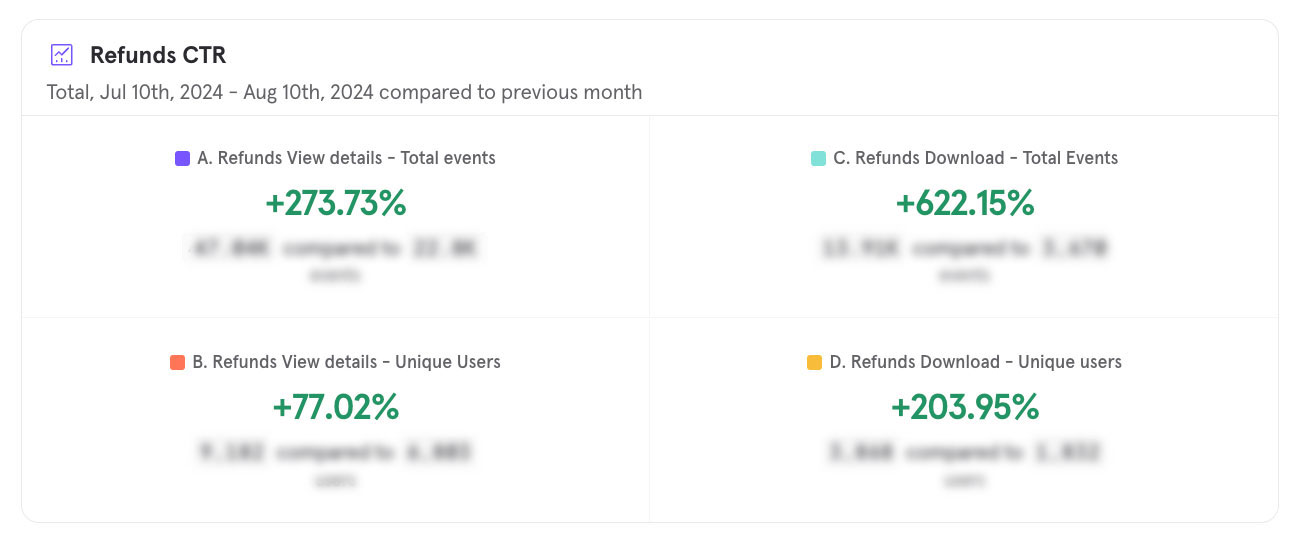Click the +203.95% metric value

[x=965, y=407]
